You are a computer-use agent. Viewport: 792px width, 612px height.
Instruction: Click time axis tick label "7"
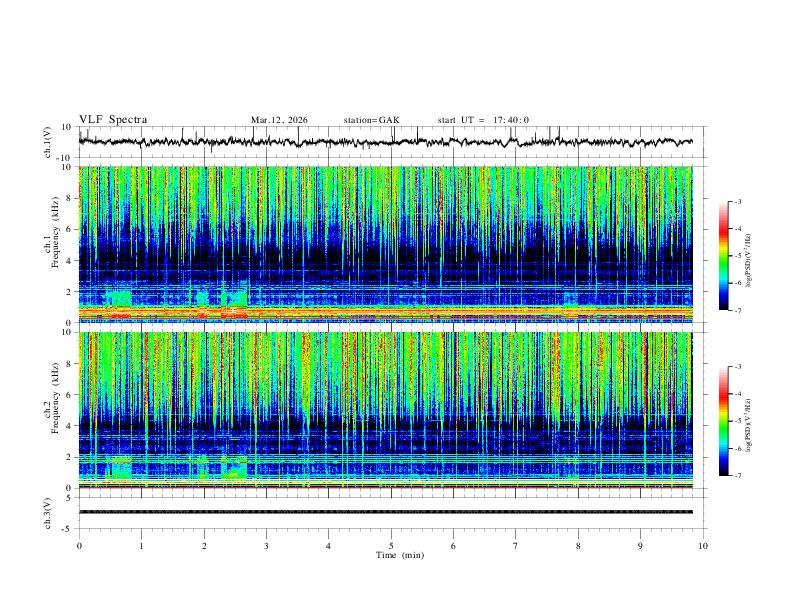coord(516,546)
